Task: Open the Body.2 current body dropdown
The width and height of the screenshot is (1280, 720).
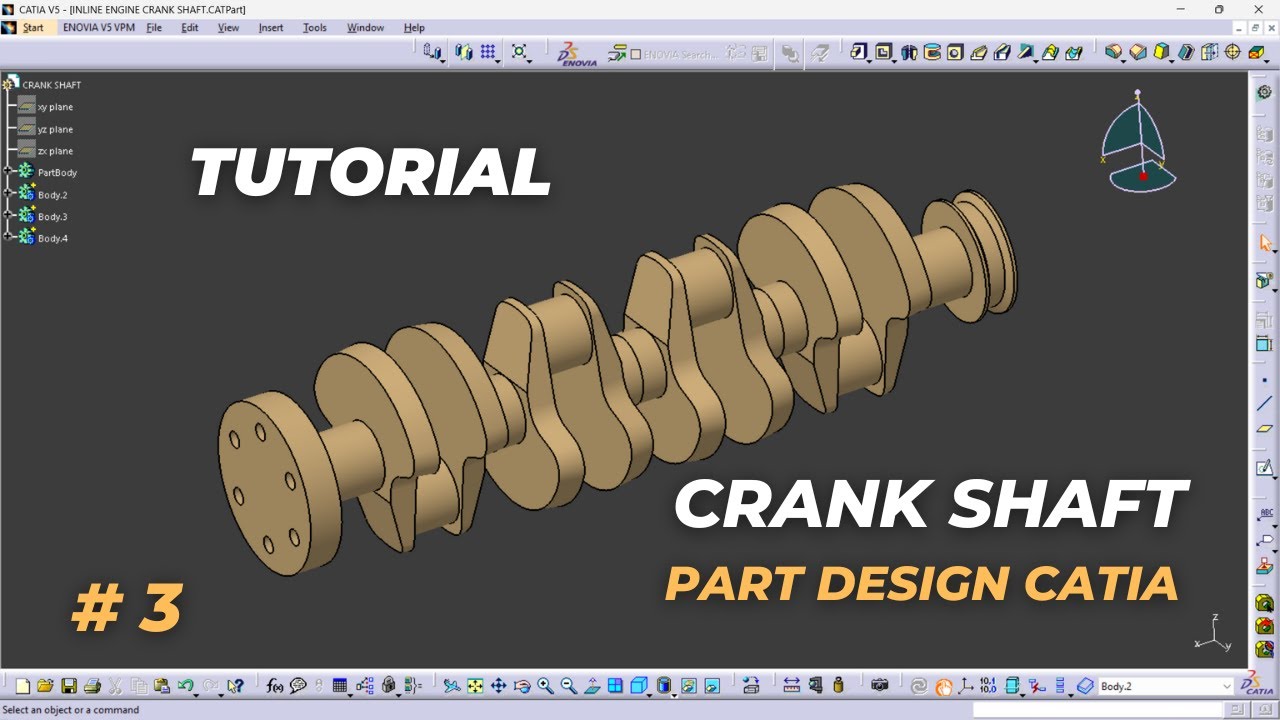Action: (1227, 686)
